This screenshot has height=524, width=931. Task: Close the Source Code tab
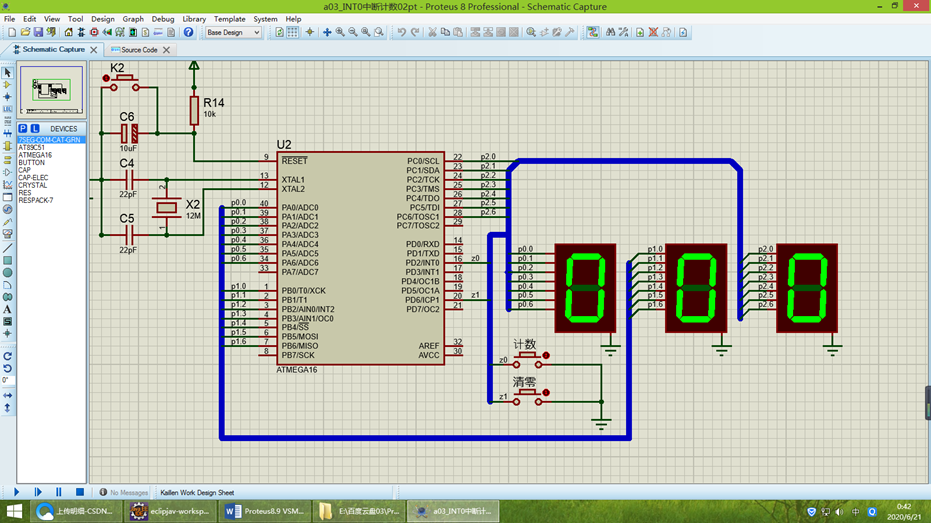point(166,50)
